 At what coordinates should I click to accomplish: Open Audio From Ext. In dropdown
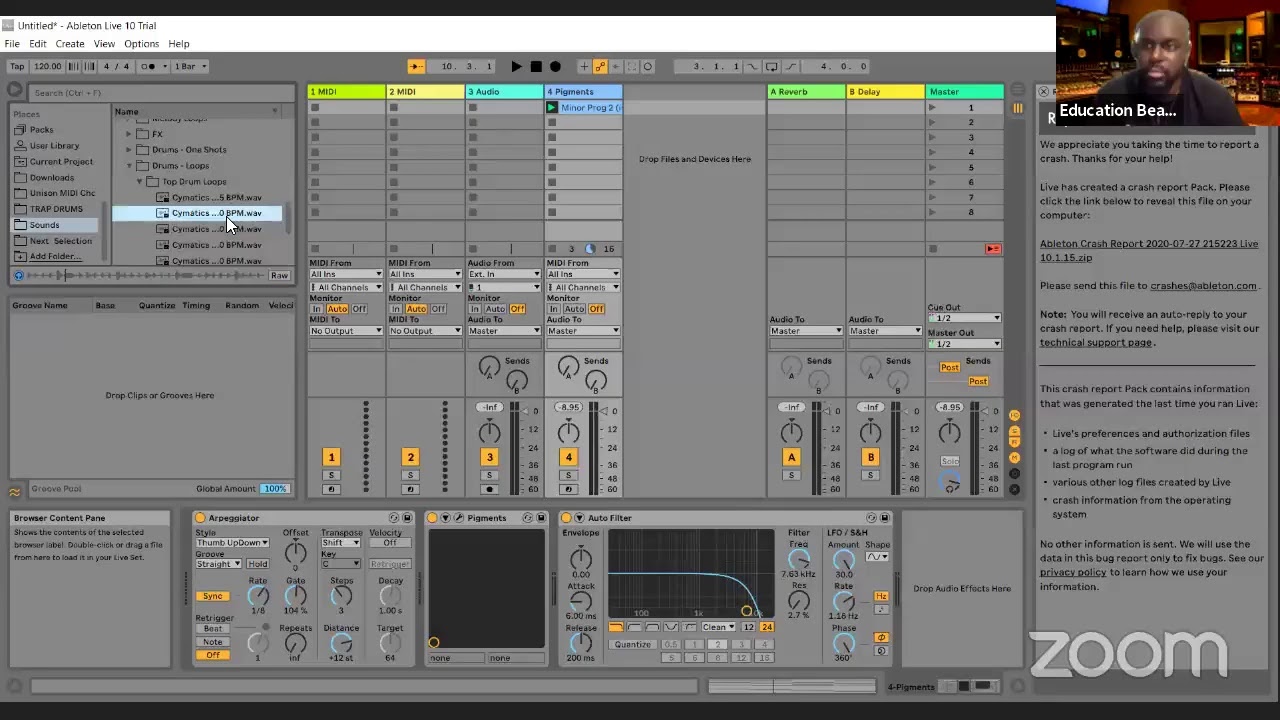504,274
